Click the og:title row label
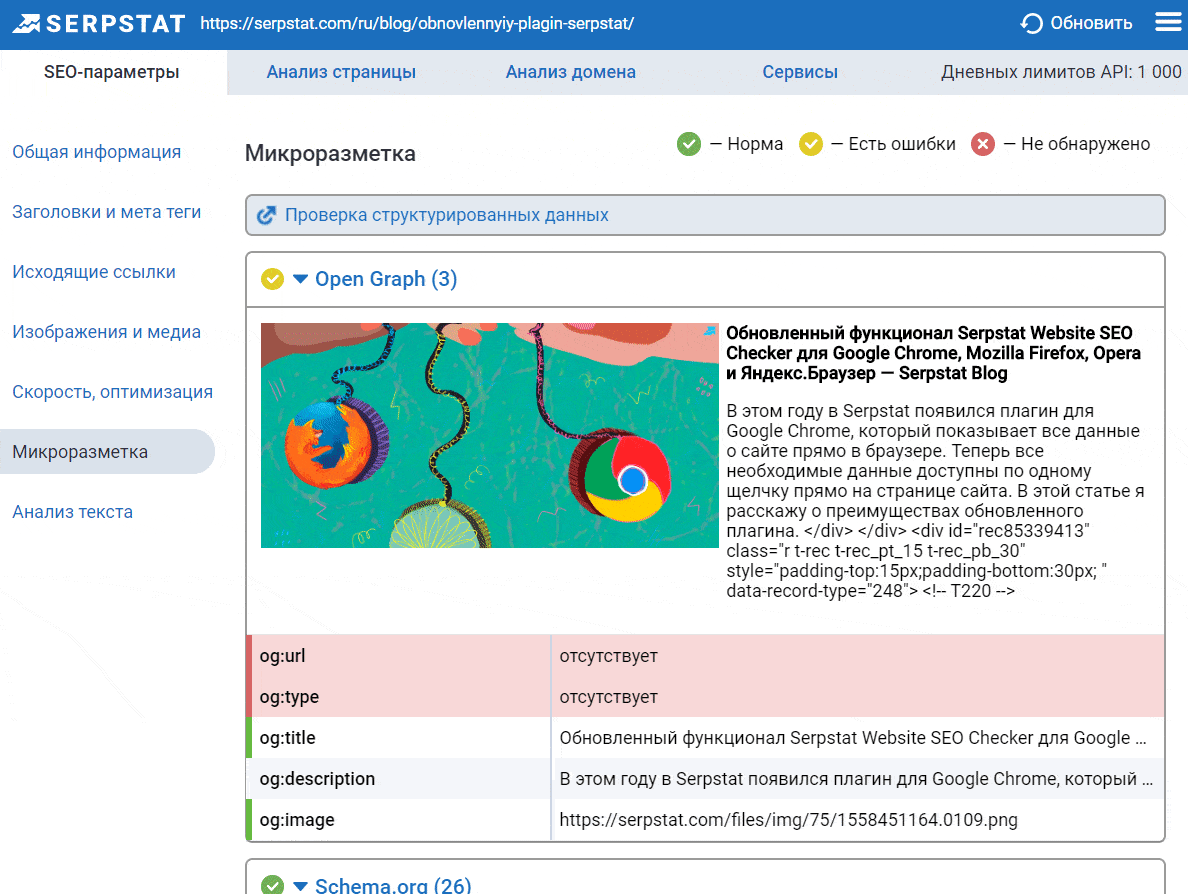This screenshot has height=894, width=1188. pyautogui.click(x=287, y=738)
